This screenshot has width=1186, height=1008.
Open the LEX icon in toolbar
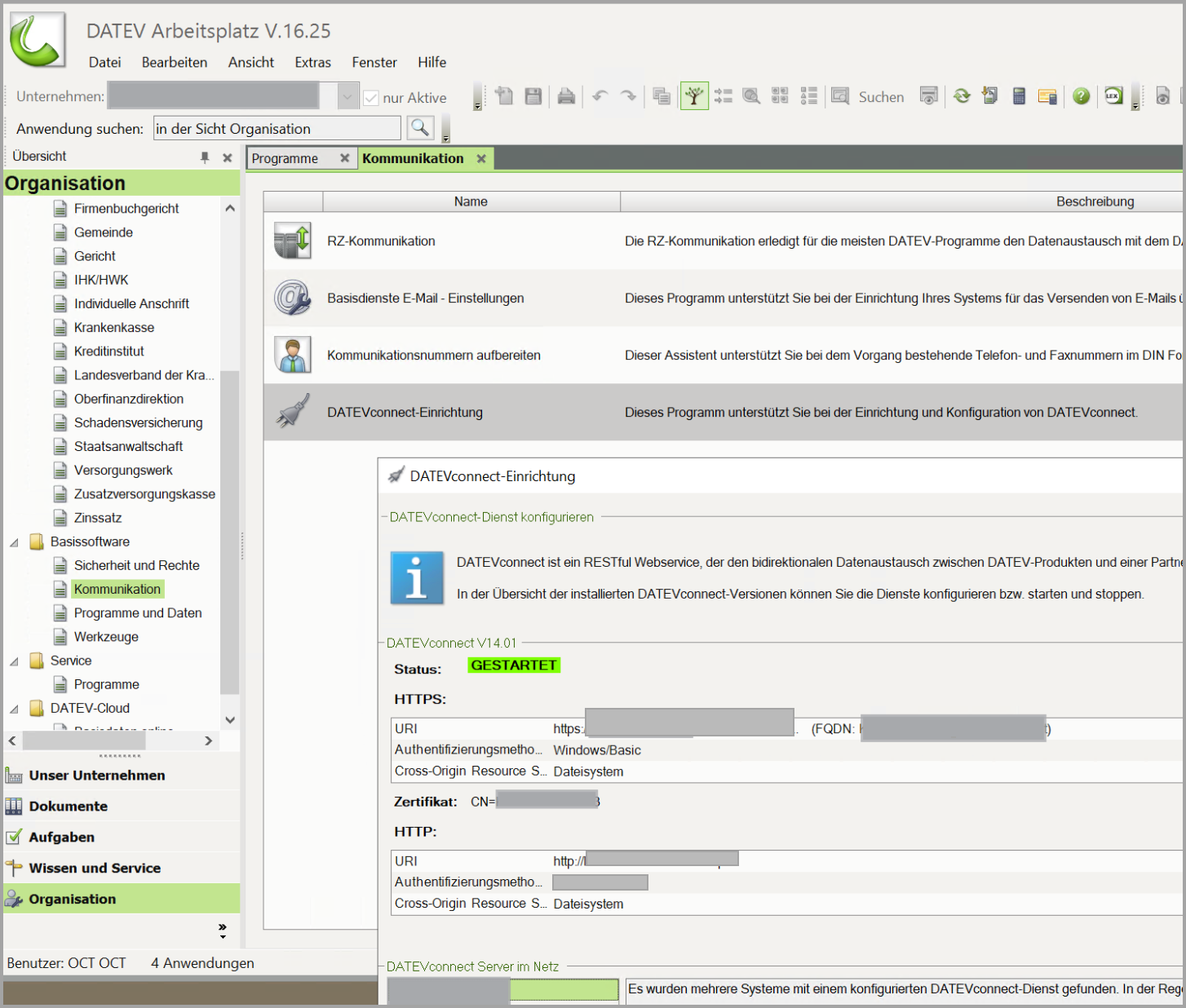point(1113,96)
